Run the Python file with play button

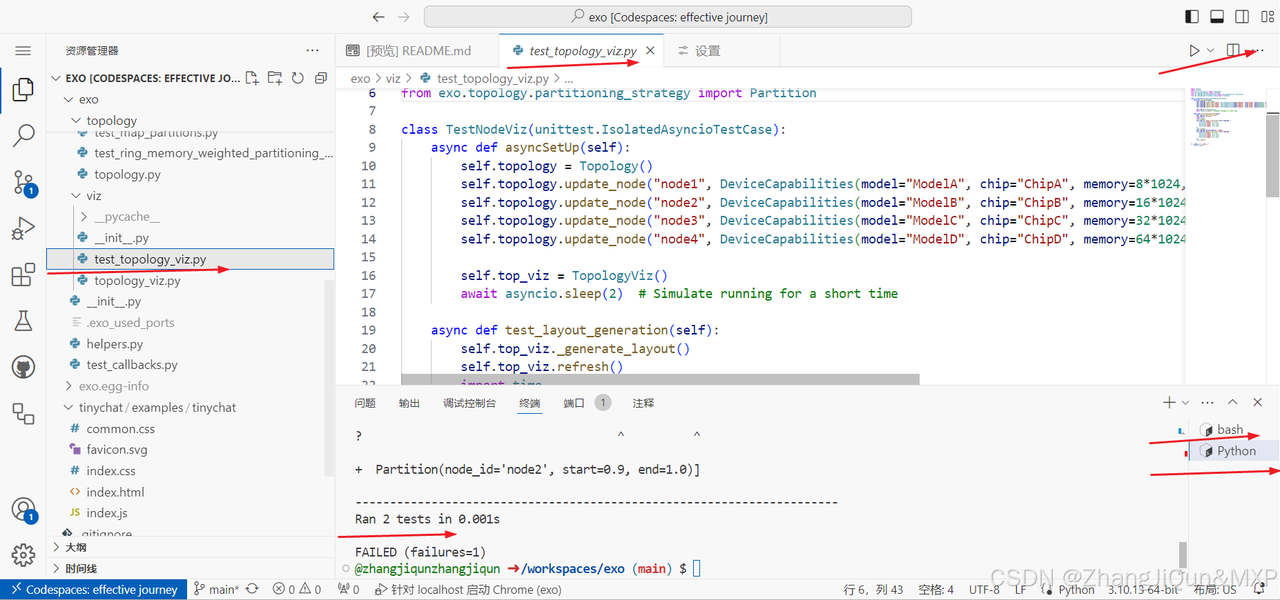pos(1194,50)
